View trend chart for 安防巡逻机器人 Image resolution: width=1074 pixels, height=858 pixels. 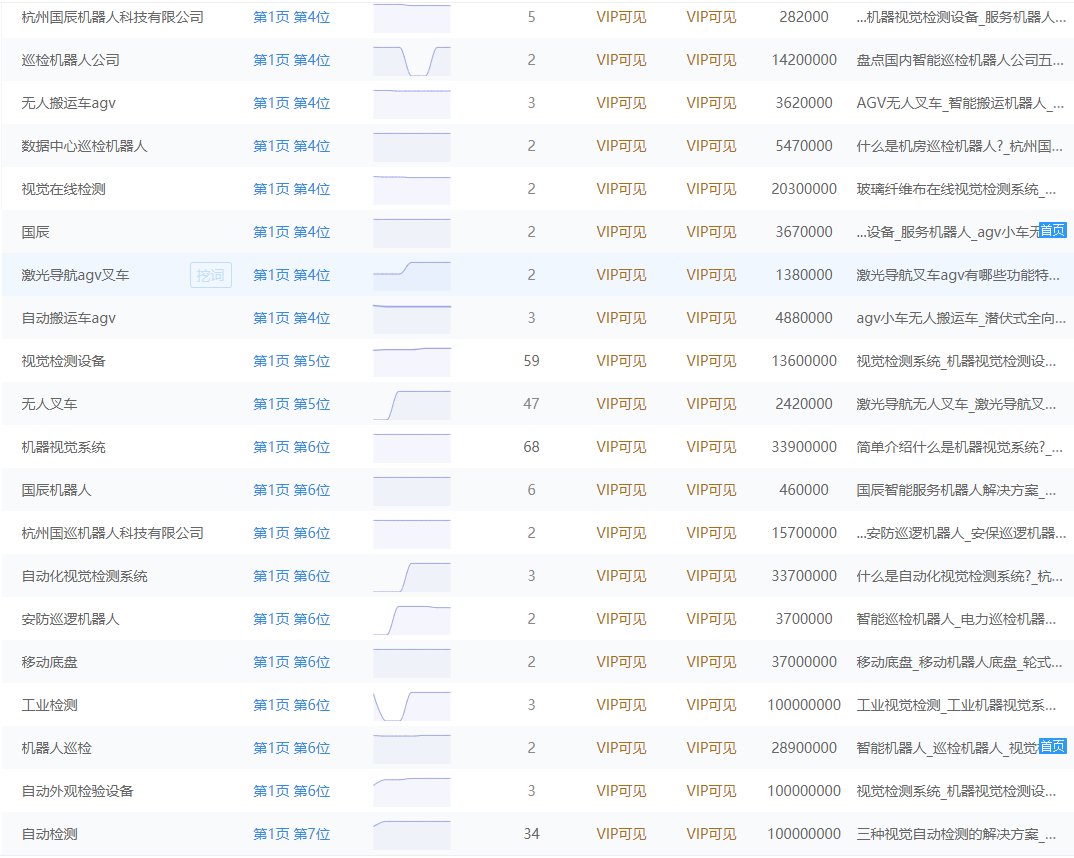click(x=412, y=619)
